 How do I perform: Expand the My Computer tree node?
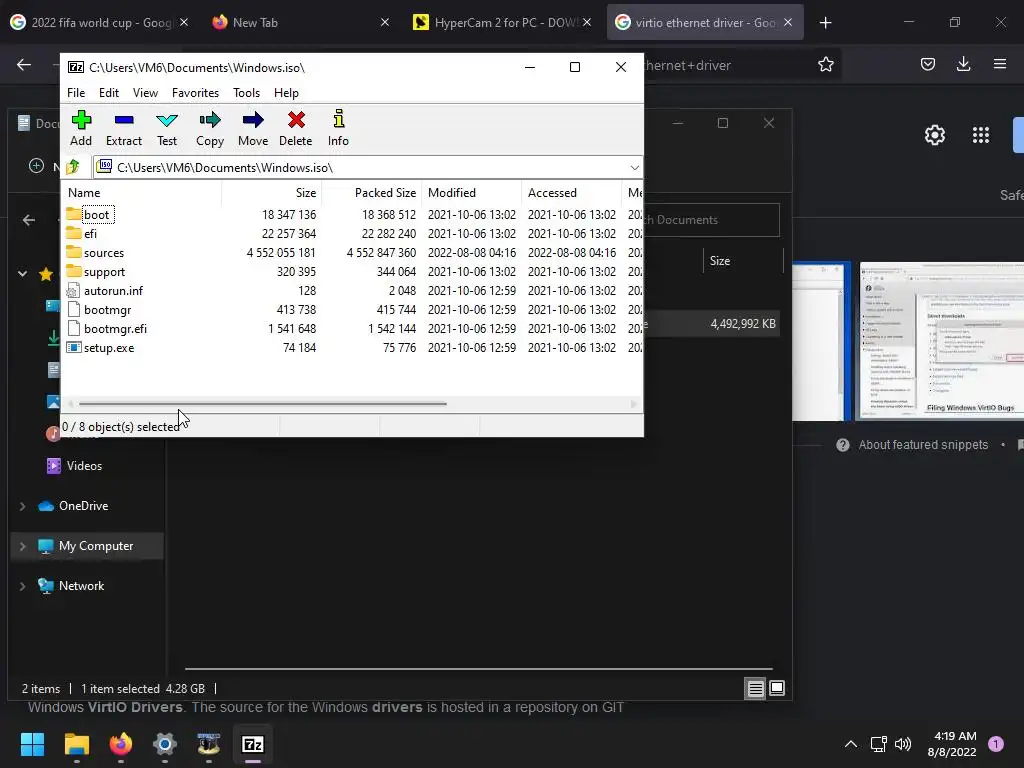22,546
